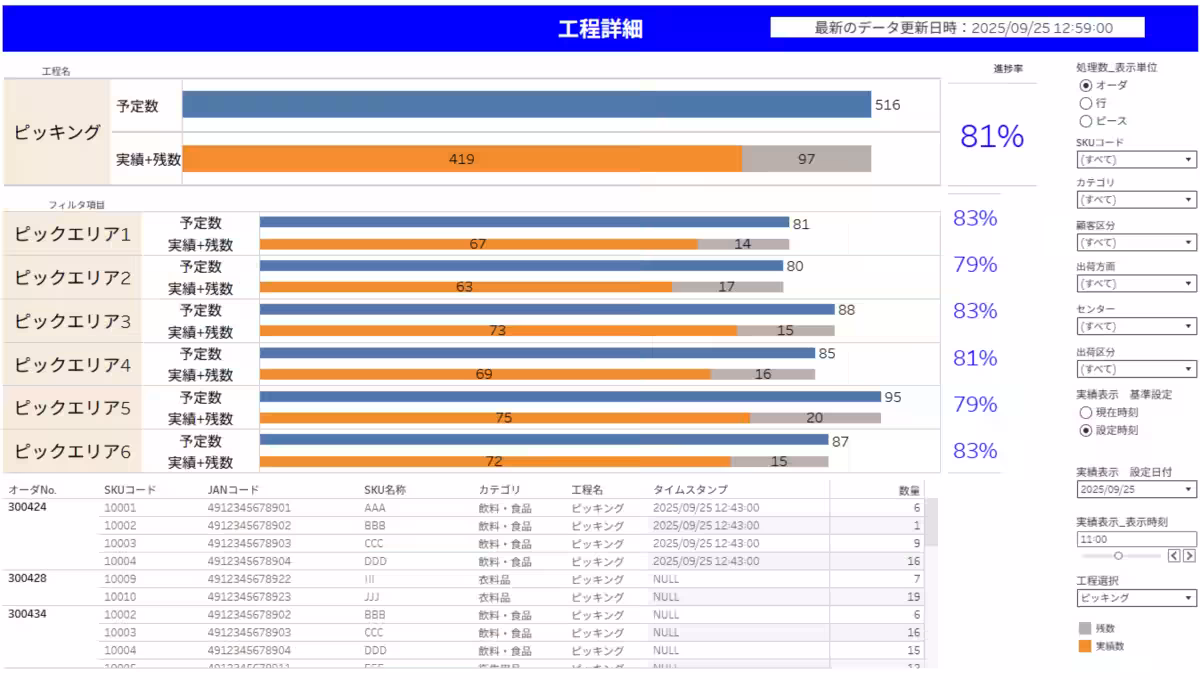1200x680 pixels.
Task: Click the previous time step arrow button
Action: [1175, 556]
